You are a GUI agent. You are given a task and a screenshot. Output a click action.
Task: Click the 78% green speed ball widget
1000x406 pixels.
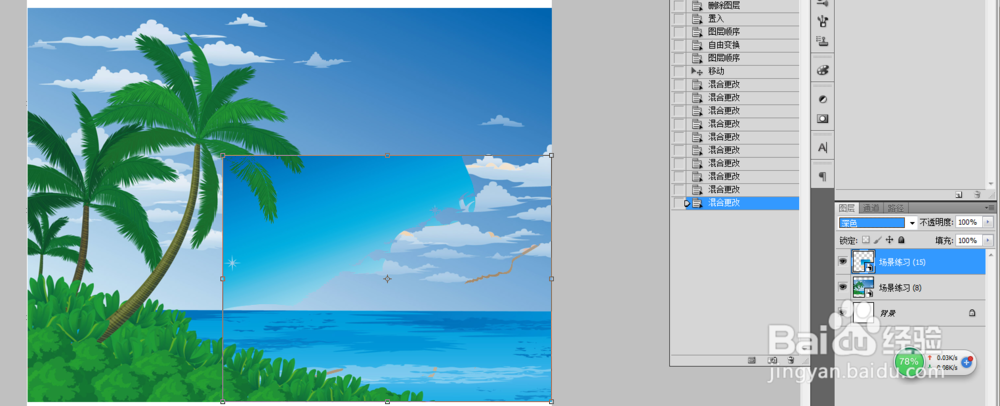(x=909, y=361)
